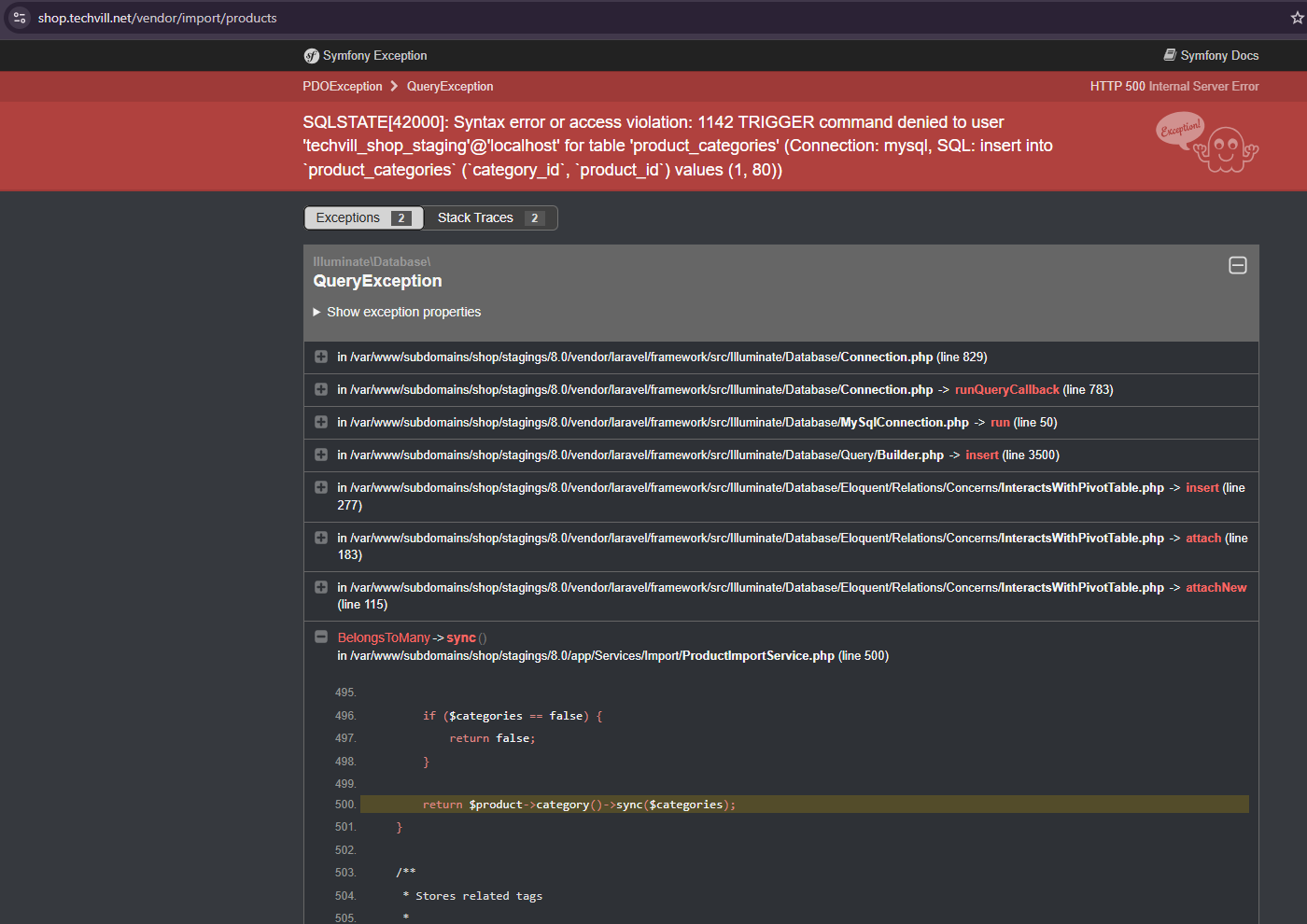Expand the attach line 183 trace
1307x924 pixels.
point(321,539)
